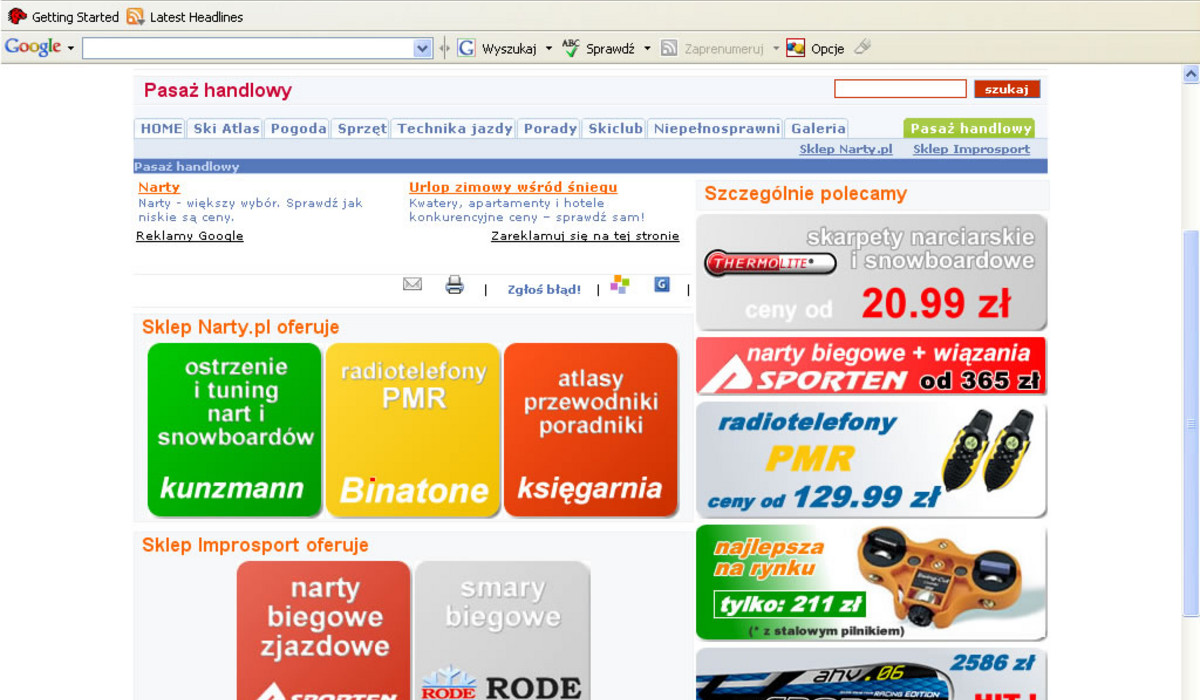The height and width of the screenshot is (700, 1200).
Task: Open the Ski Atlas tab
Action: coord(226,128)
